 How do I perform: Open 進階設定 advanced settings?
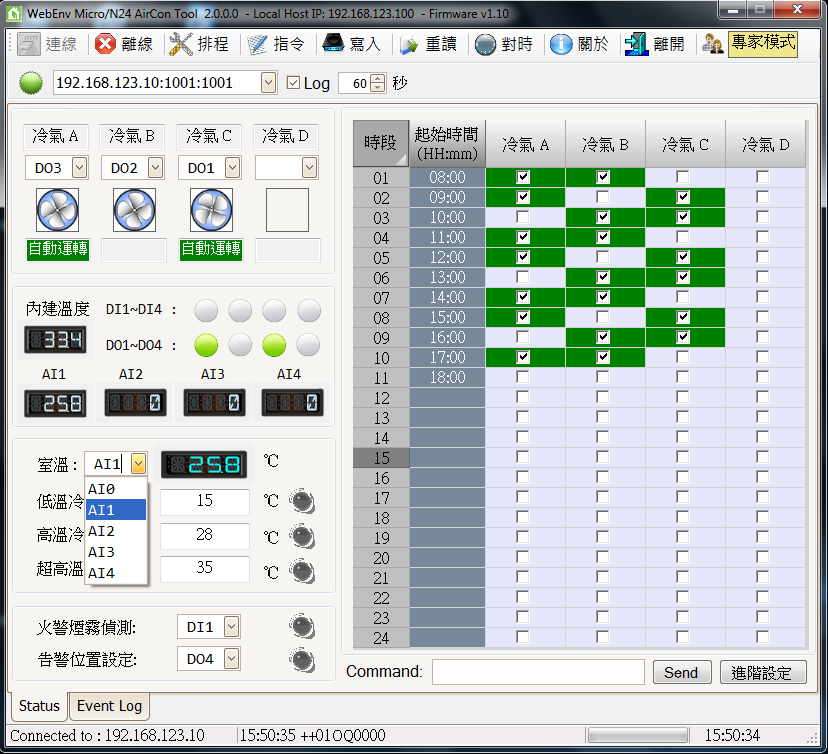763,672
